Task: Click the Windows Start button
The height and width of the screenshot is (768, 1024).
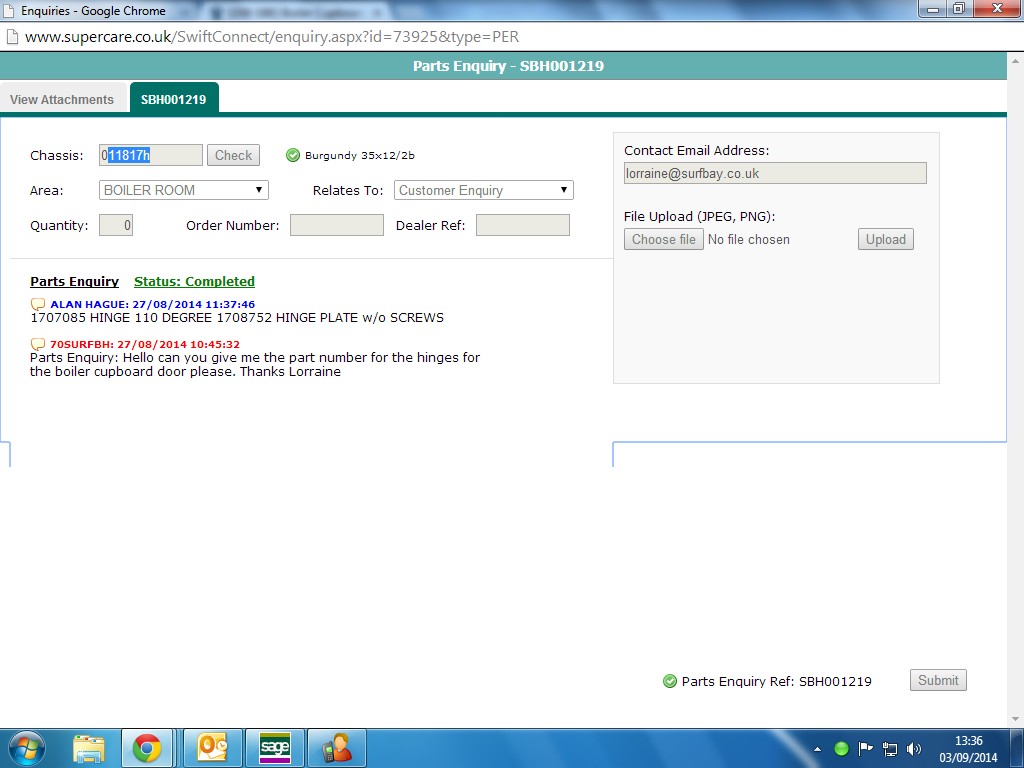Action: click(26, 748)
